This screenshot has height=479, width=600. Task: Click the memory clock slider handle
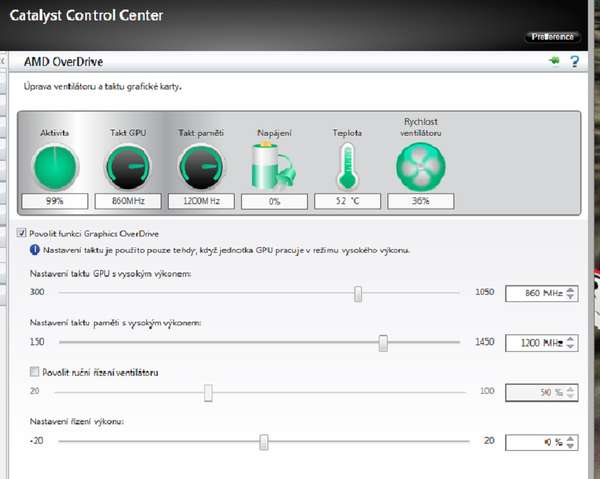pos(383,343)
